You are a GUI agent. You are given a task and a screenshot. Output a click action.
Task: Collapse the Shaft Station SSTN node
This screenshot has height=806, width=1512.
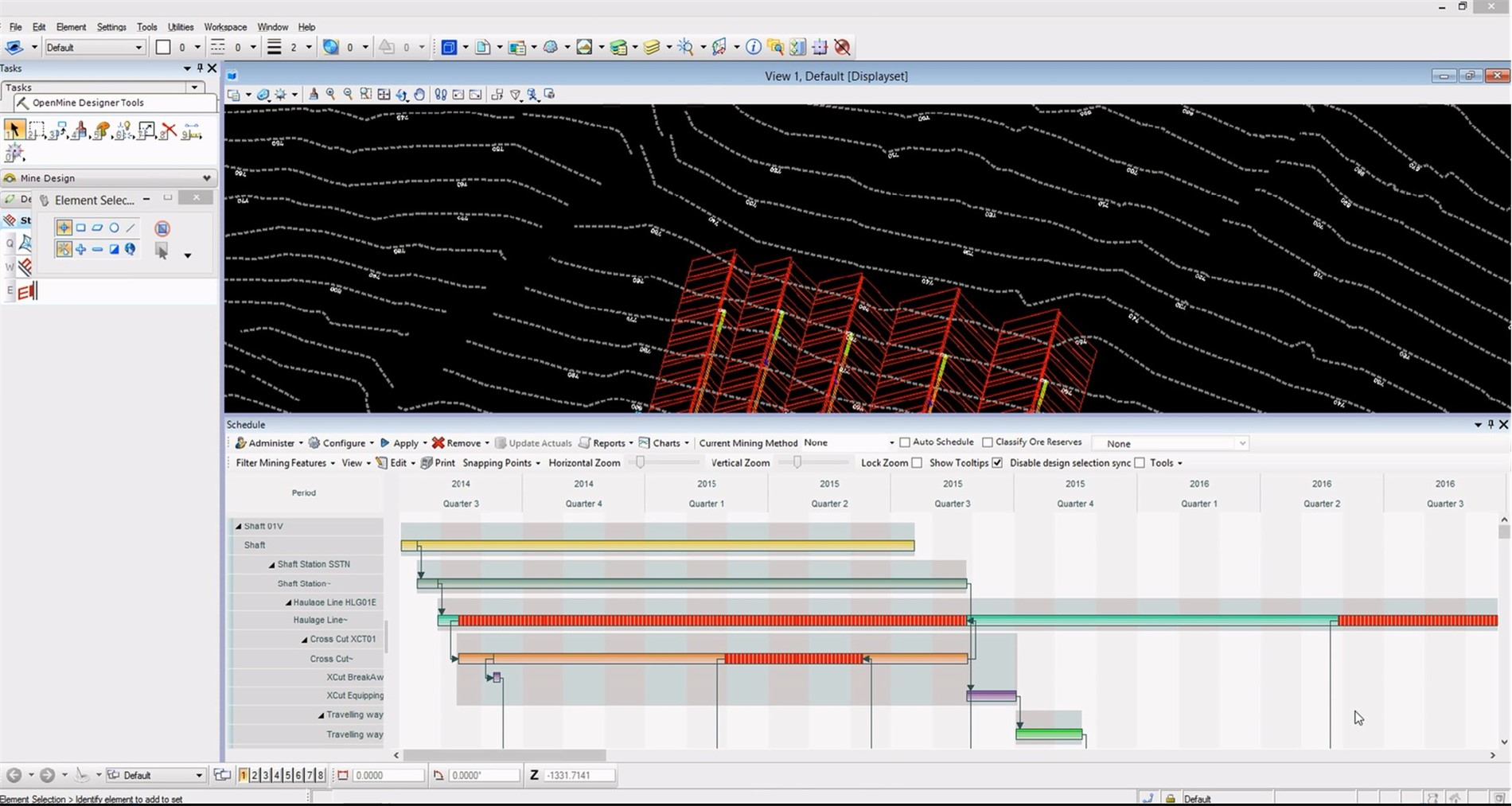coord(271,565)
